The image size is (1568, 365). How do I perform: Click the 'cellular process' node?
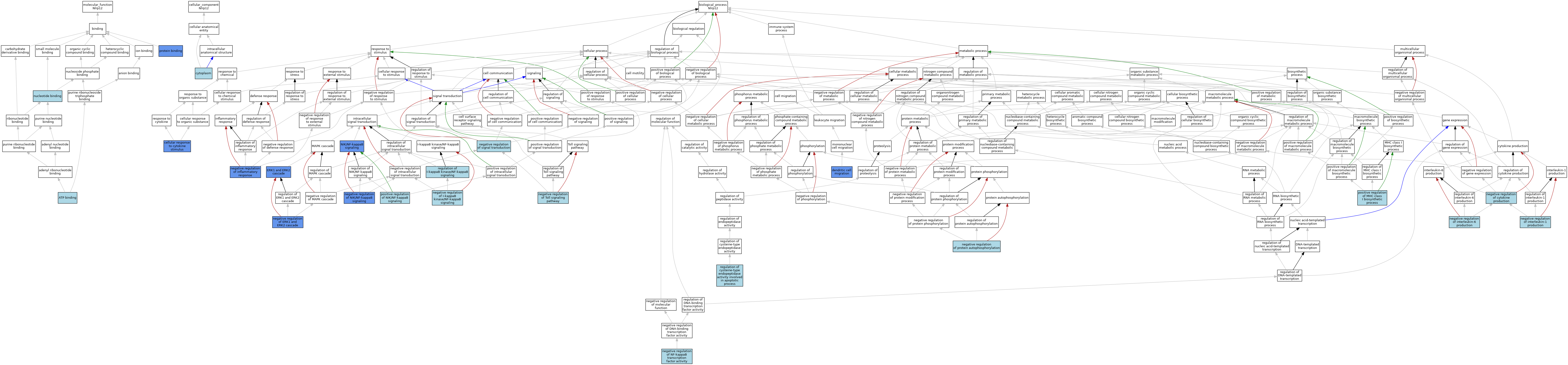595,51
